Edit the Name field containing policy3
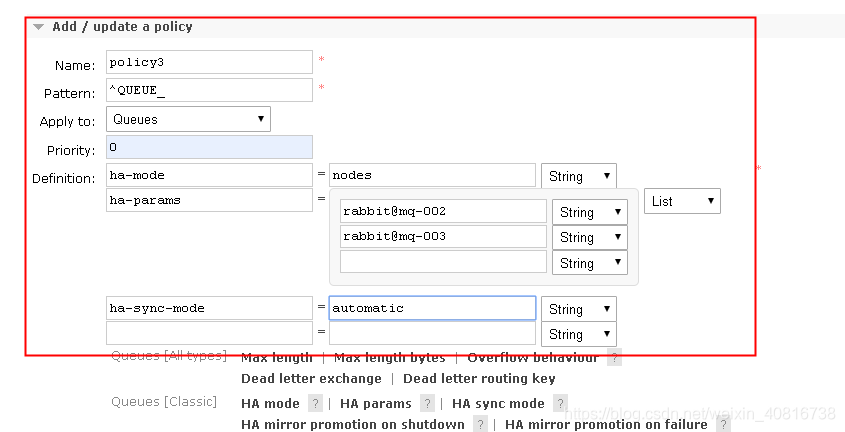845x432 pixels. [209, 62]
